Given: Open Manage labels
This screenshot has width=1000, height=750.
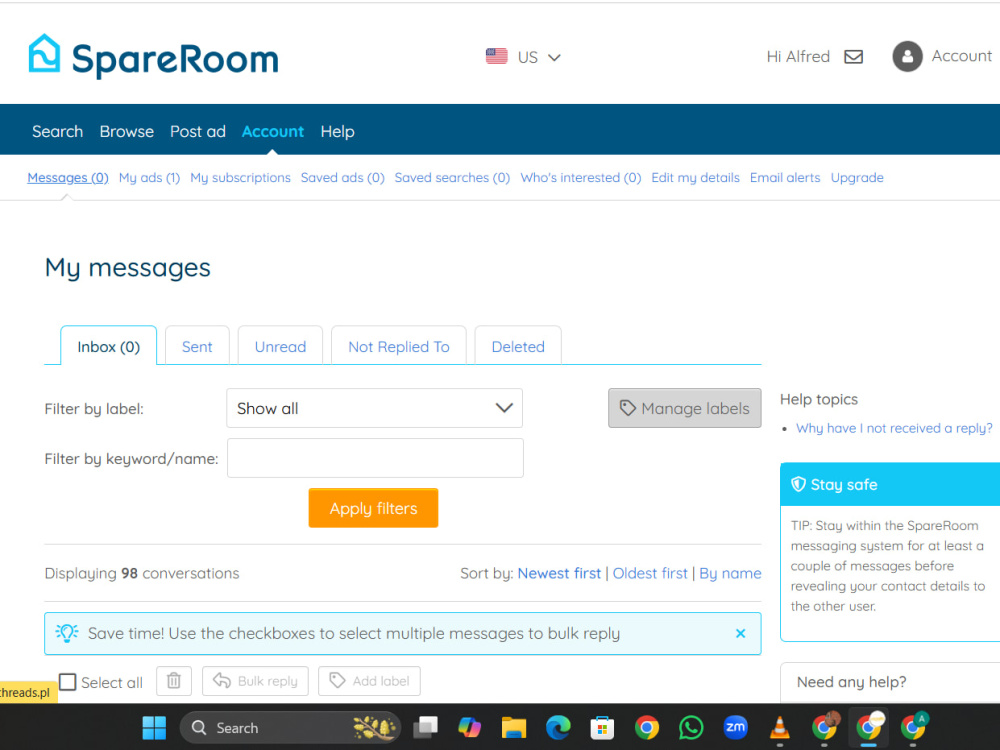Looking at the screenshot, I should tap(684, 408).
